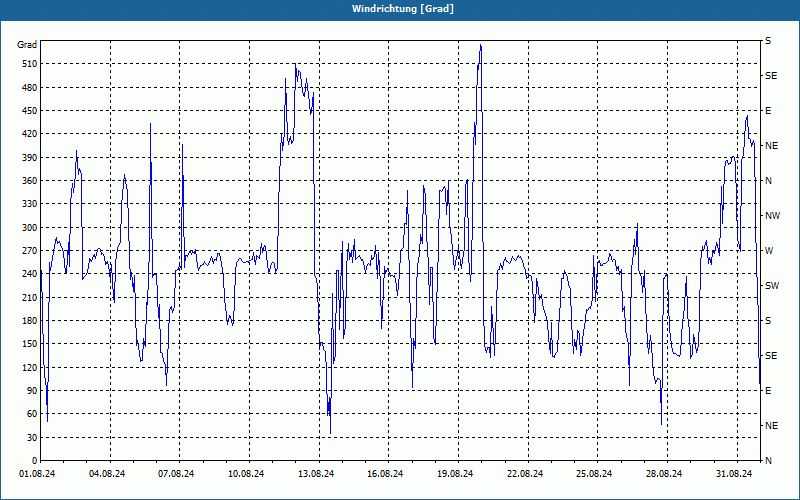
Task: Click the 'Grad' axis unit label
Action: point(27,45)
